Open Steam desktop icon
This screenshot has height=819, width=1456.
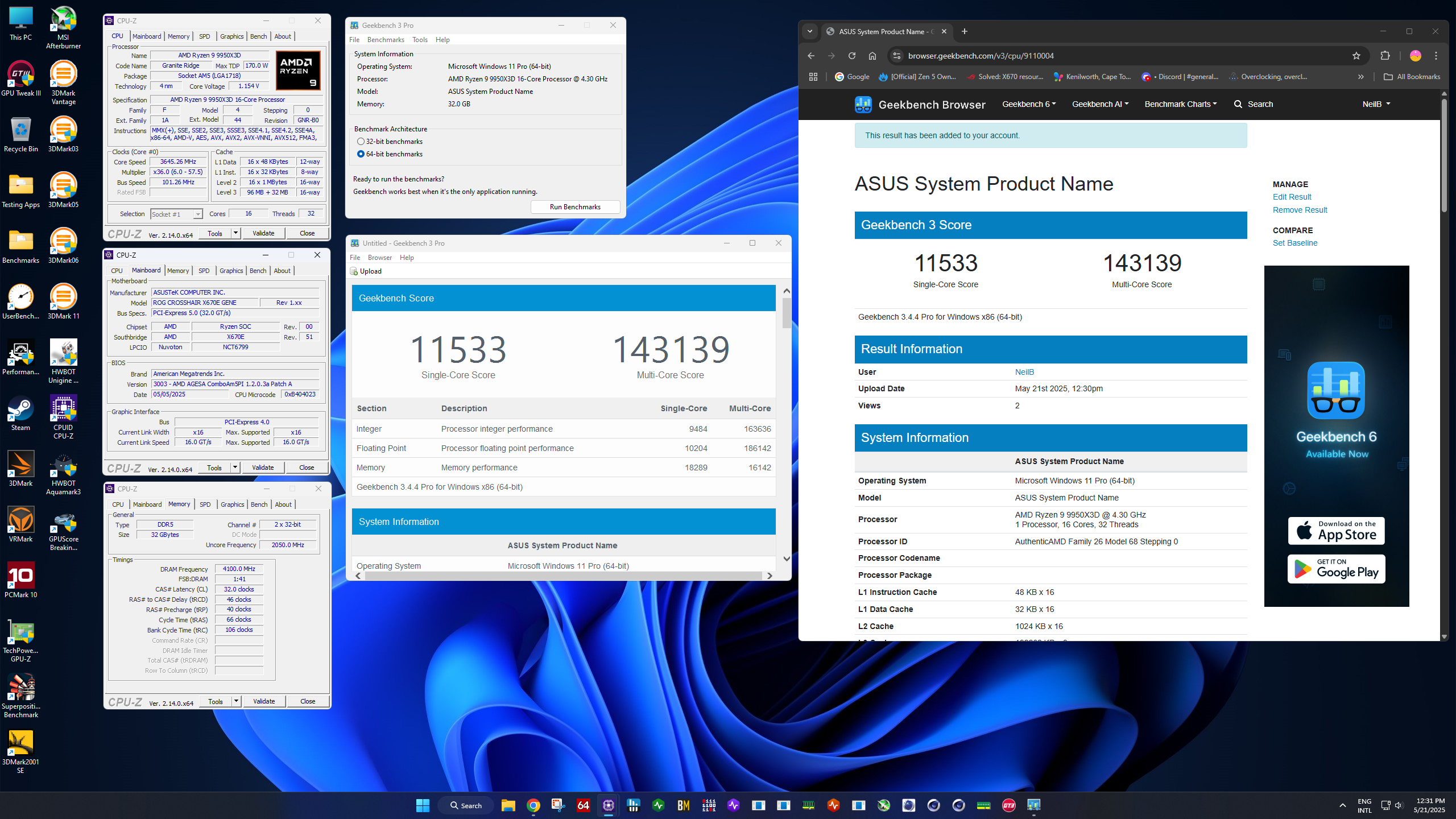pos(21,413)
